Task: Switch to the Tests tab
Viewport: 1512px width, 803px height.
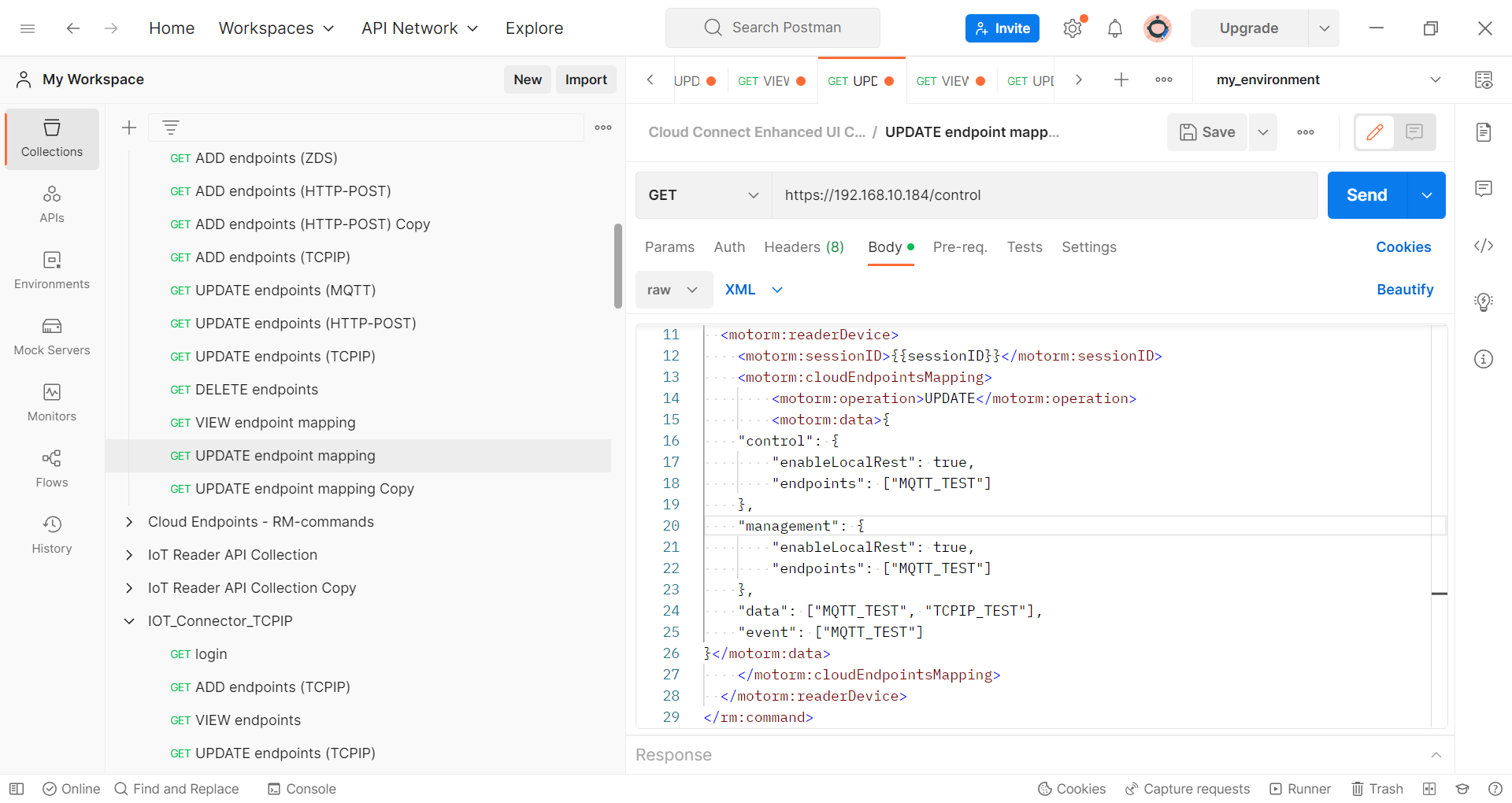Action: (x=1025, y=247)
